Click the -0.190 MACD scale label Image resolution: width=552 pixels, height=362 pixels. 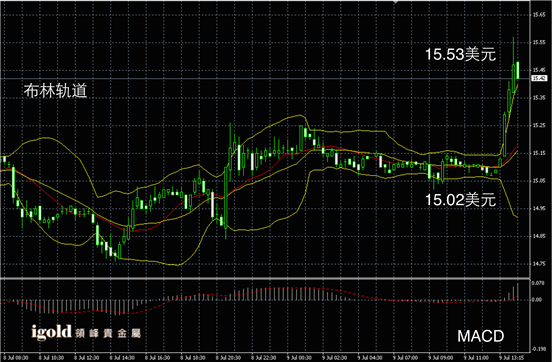tap(538, 349)
